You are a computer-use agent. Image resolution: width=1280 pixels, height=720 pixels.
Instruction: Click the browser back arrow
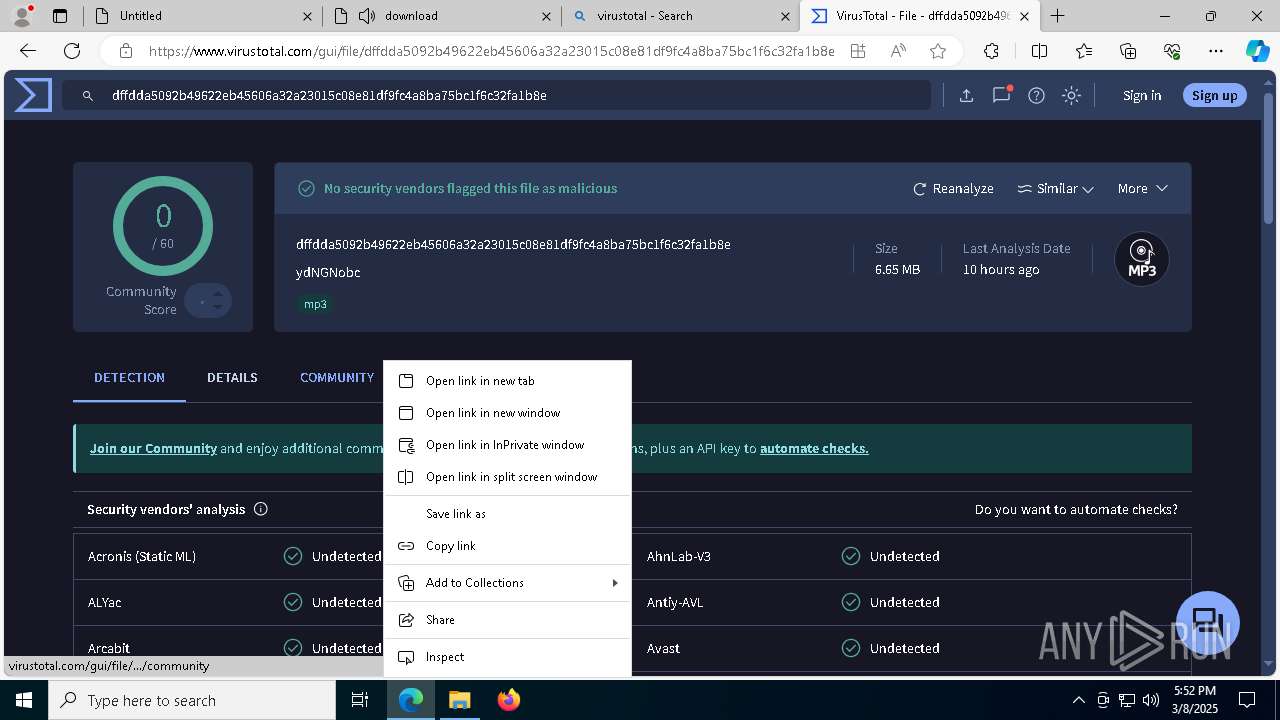[x=28, y=51]
